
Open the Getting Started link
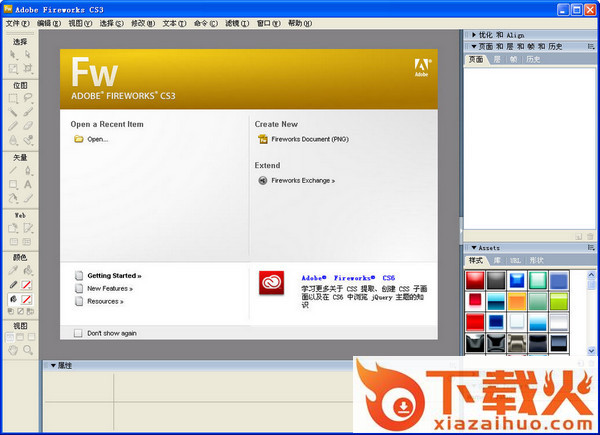pyautogui.click(x=114, y=275)
